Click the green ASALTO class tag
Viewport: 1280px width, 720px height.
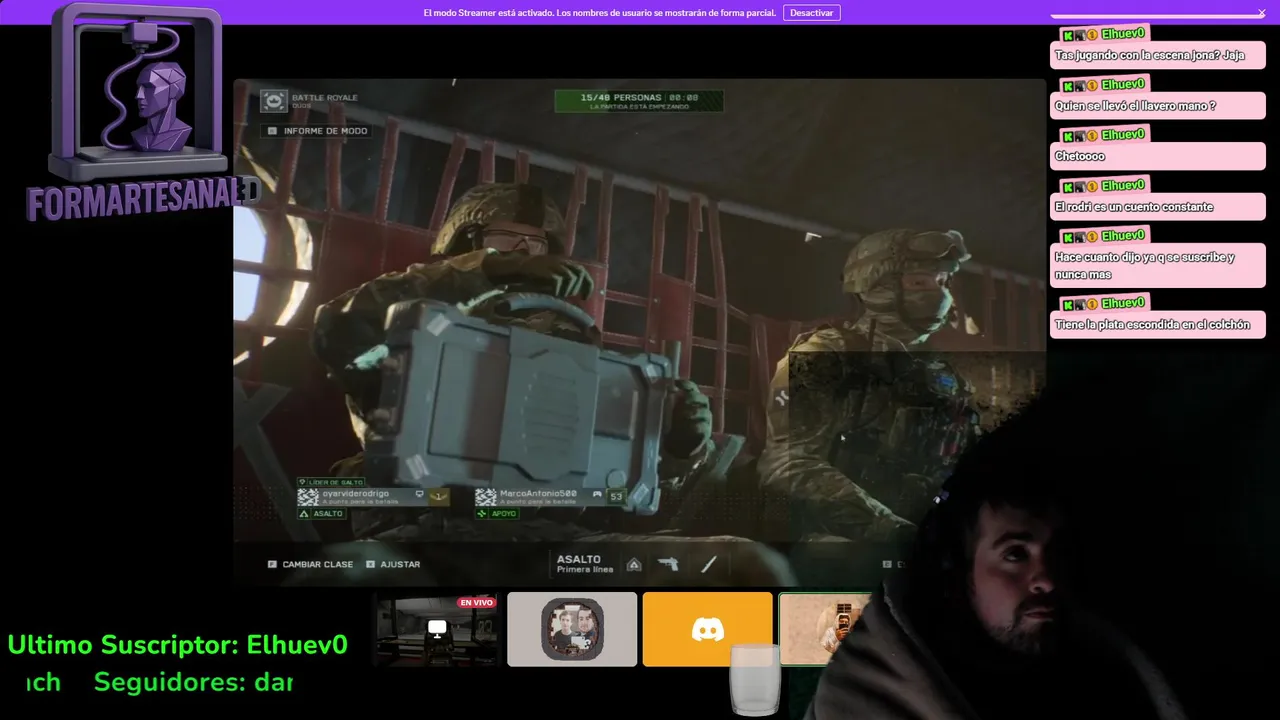(321, 514)
